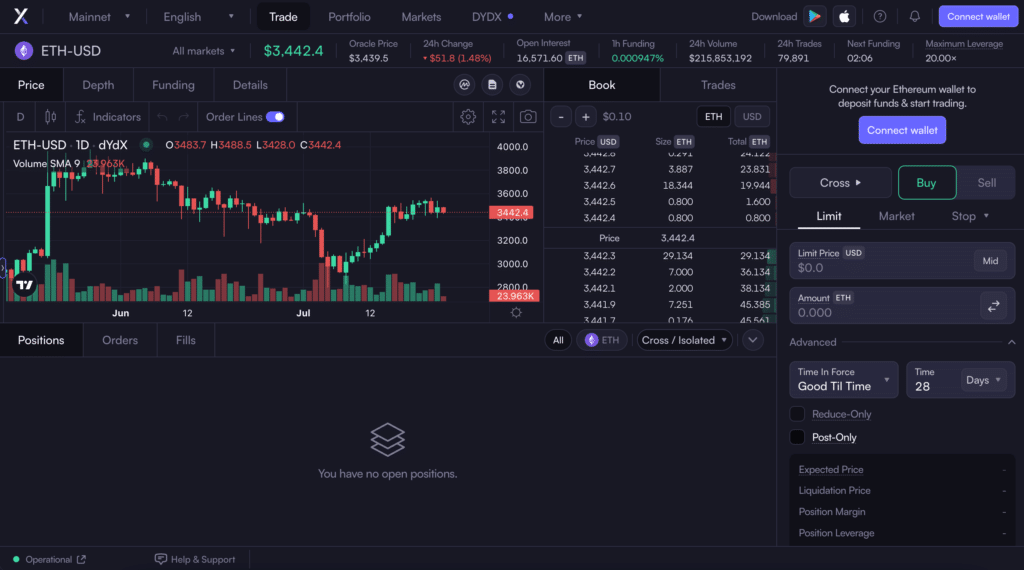Take chart snapshot with camera icon
This screenshot has width=1024, height=570.
point(528,117)
